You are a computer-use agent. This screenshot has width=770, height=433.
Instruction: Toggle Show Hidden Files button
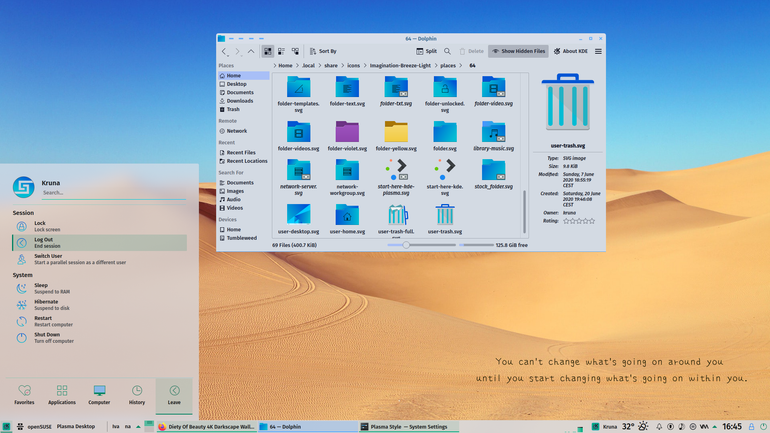[x=518, y=51]
